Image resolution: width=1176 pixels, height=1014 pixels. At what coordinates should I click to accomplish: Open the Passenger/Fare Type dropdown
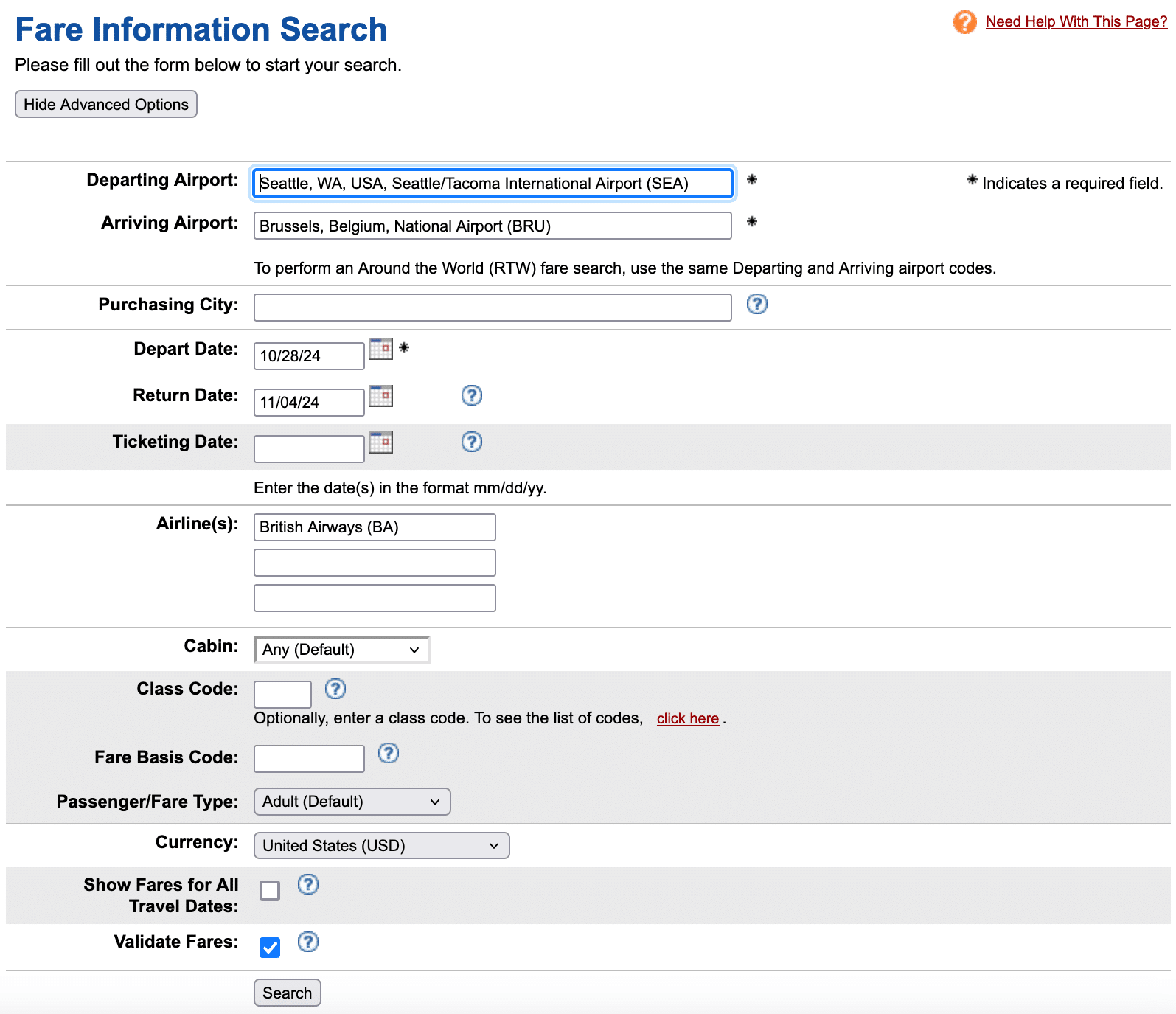(352, 802)
